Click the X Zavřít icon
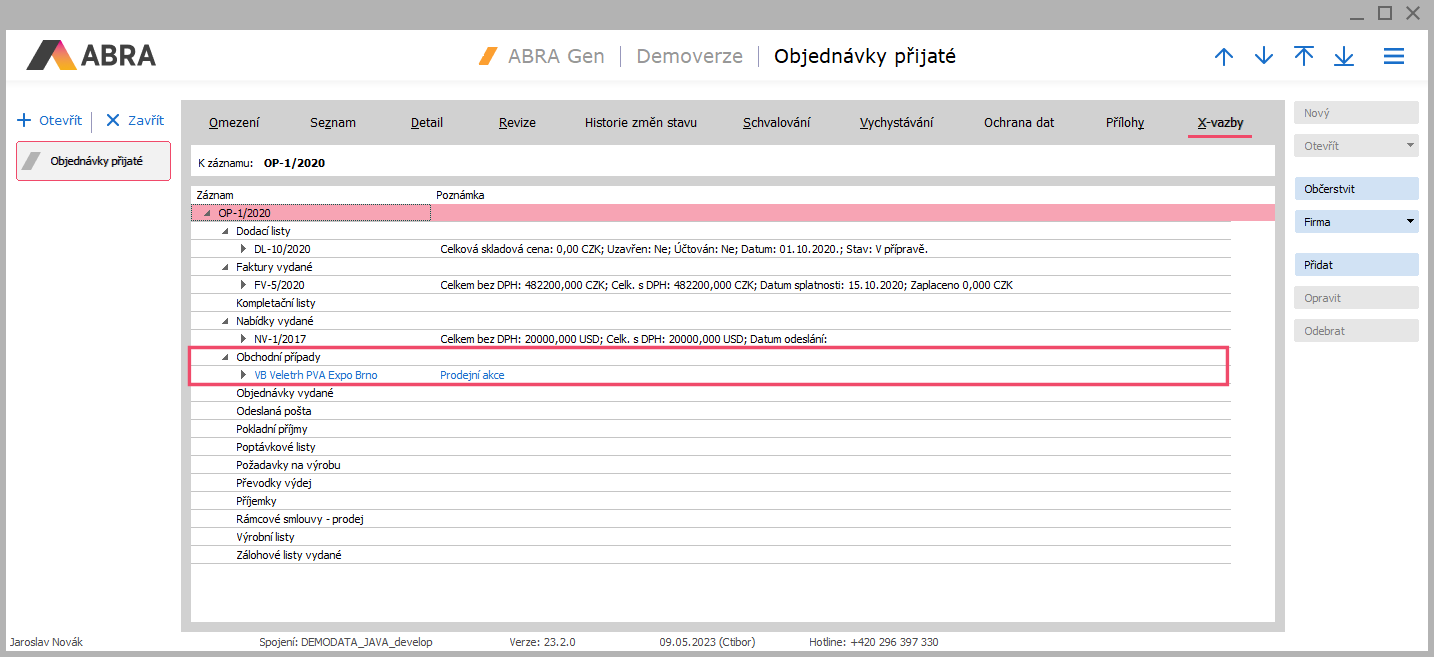The image size is (1434, 657). tap(113, 120)
